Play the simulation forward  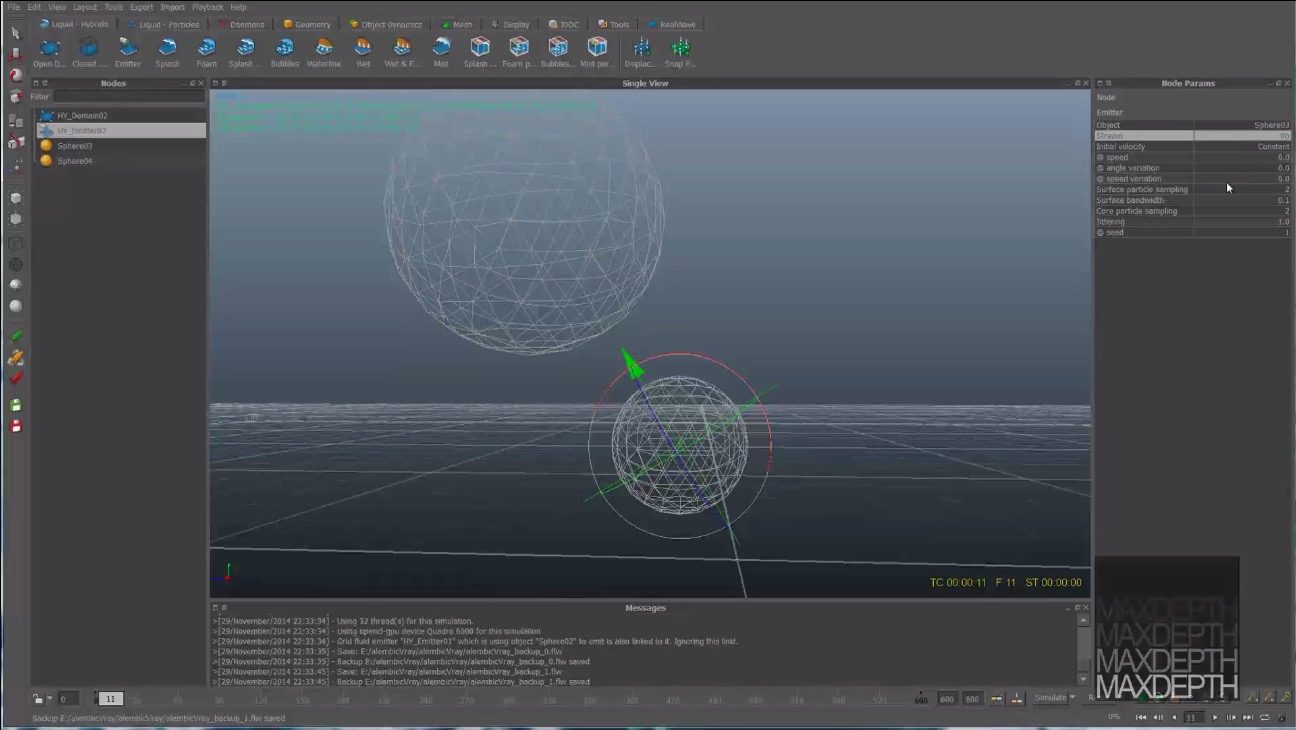click(x=1215, y=717)
